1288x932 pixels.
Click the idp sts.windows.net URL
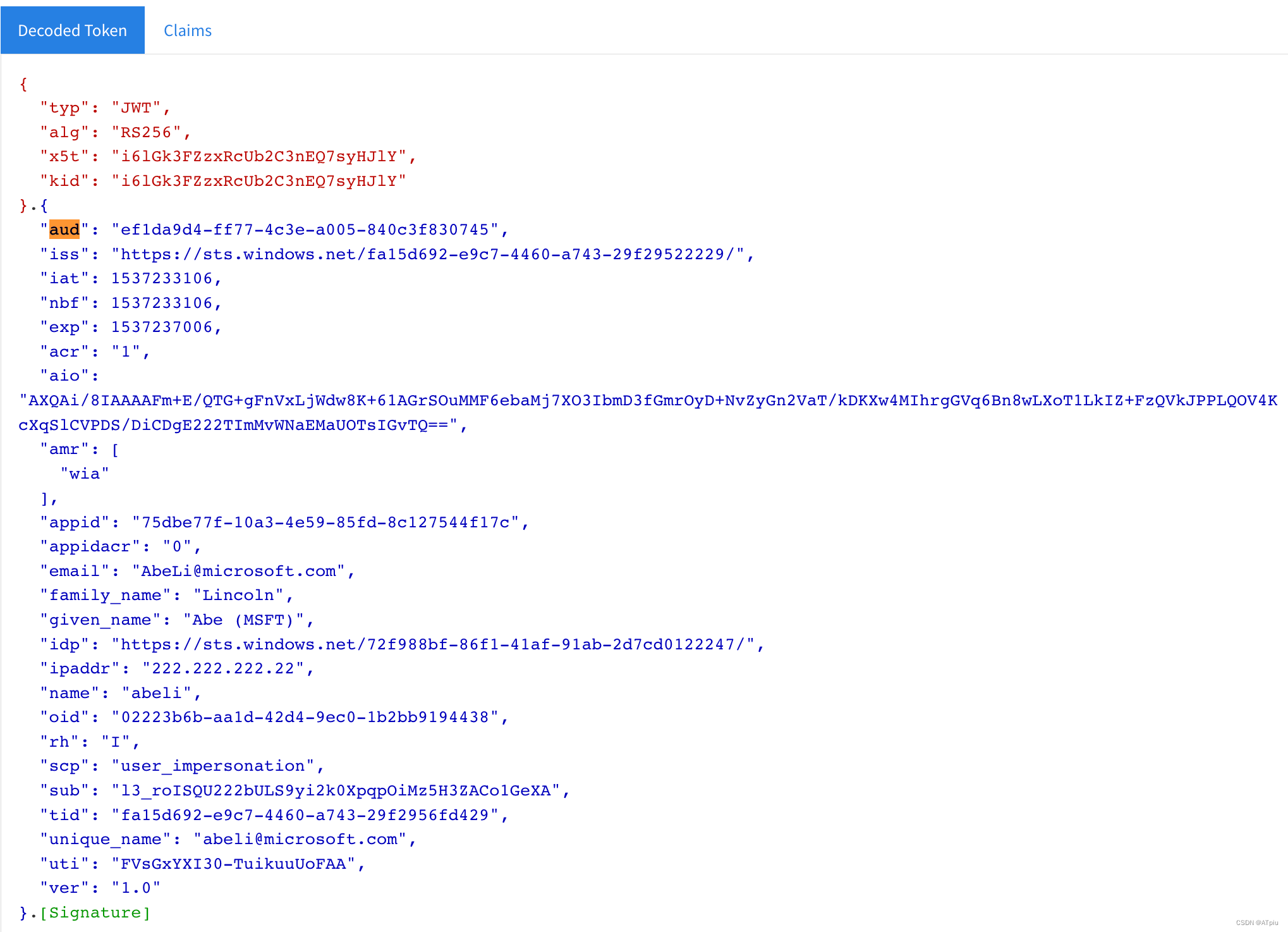tap(432, 644)
